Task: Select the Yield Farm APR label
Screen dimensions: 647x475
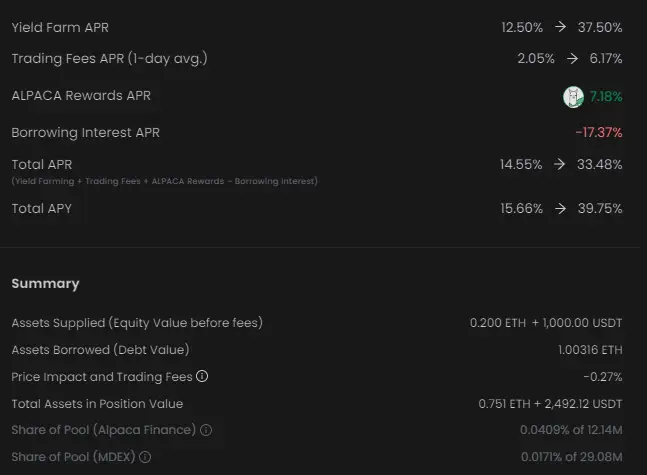Action: [x=62, y=27]
